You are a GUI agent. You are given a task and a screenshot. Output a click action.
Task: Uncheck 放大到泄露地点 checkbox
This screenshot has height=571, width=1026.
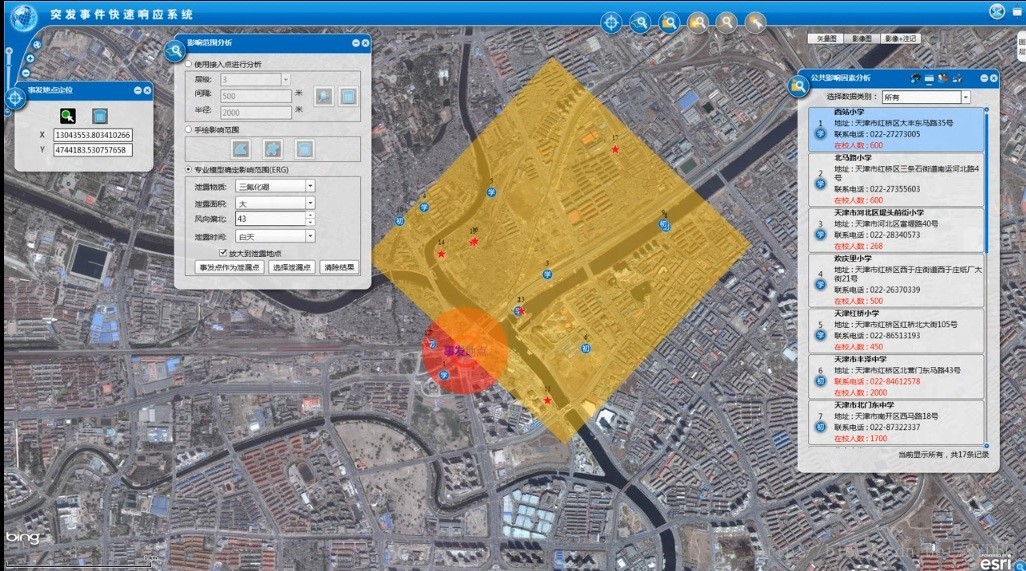(x=222, y=254)
